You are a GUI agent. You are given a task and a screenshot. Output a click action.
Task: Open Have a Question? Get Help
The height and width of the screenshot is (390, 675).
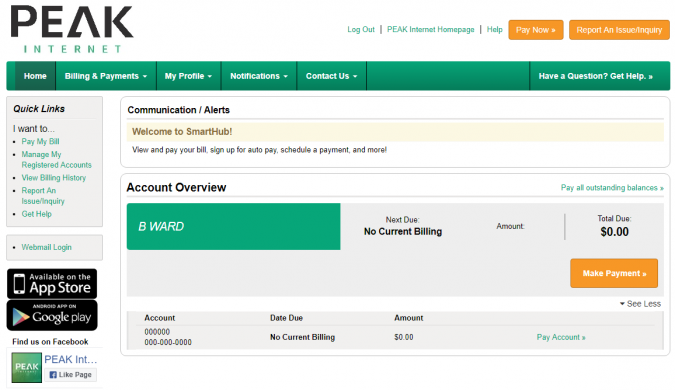pos(596,76)
